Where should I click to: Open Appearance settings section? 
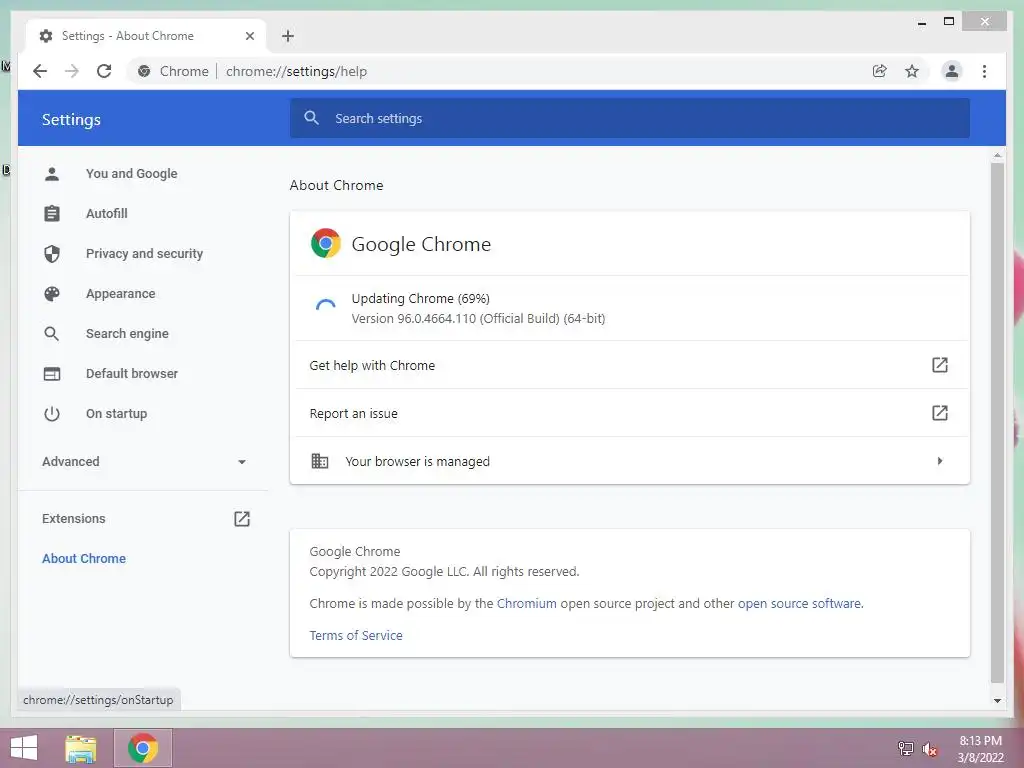click(x=120, y=294)
